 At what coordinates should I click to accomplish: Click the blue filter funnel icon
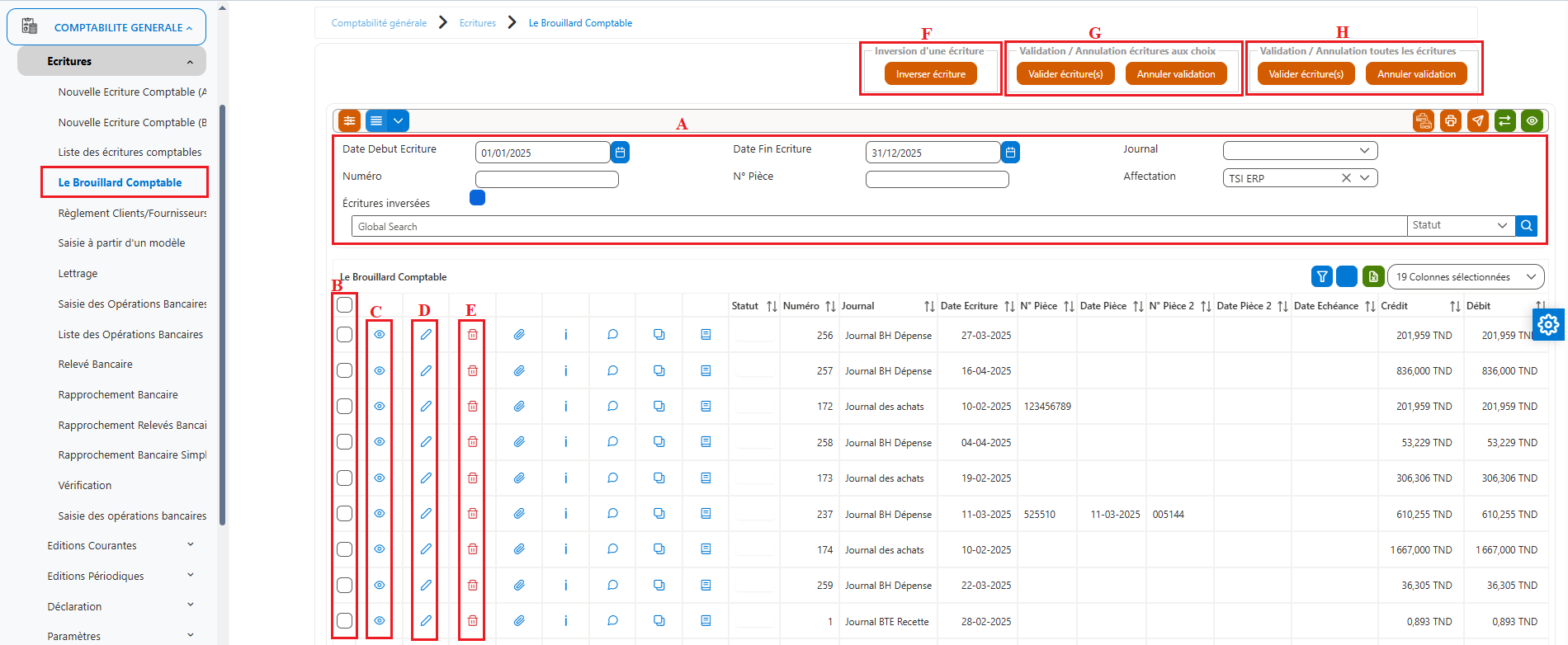[1322, 277]
